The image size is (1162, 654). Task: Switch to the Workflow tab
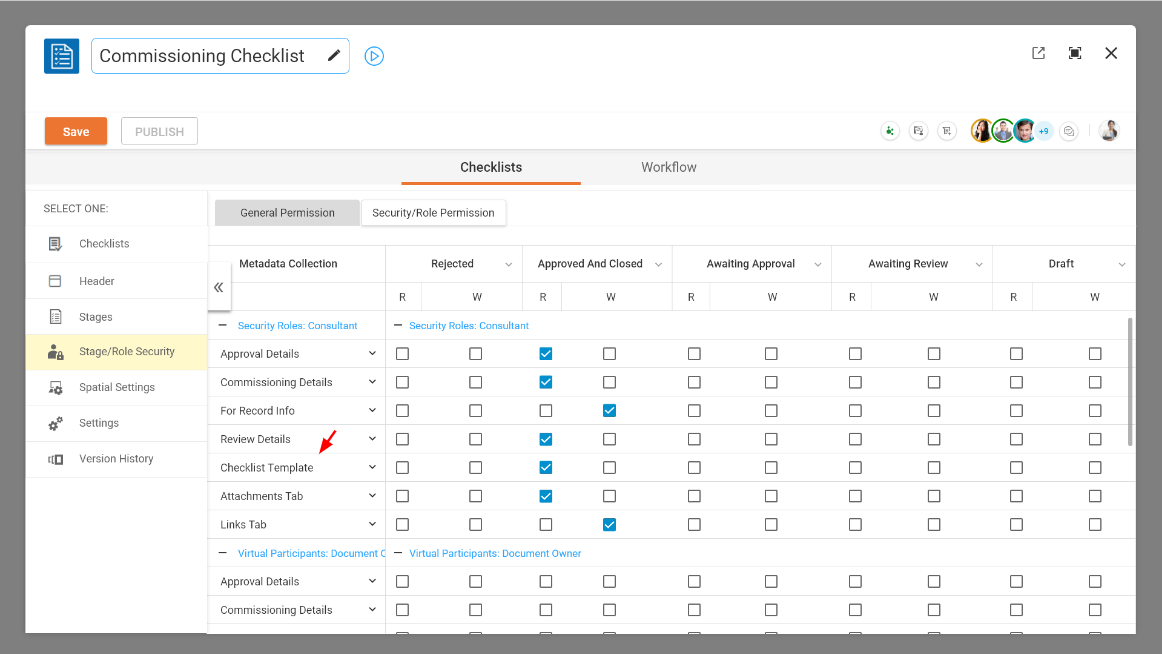click(x=668, y=167)
